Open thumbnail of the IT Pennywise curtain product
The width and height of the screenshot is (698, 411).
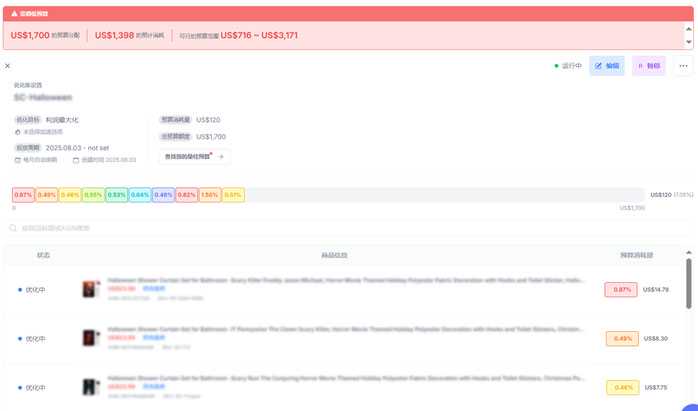(x=90, y=338)
